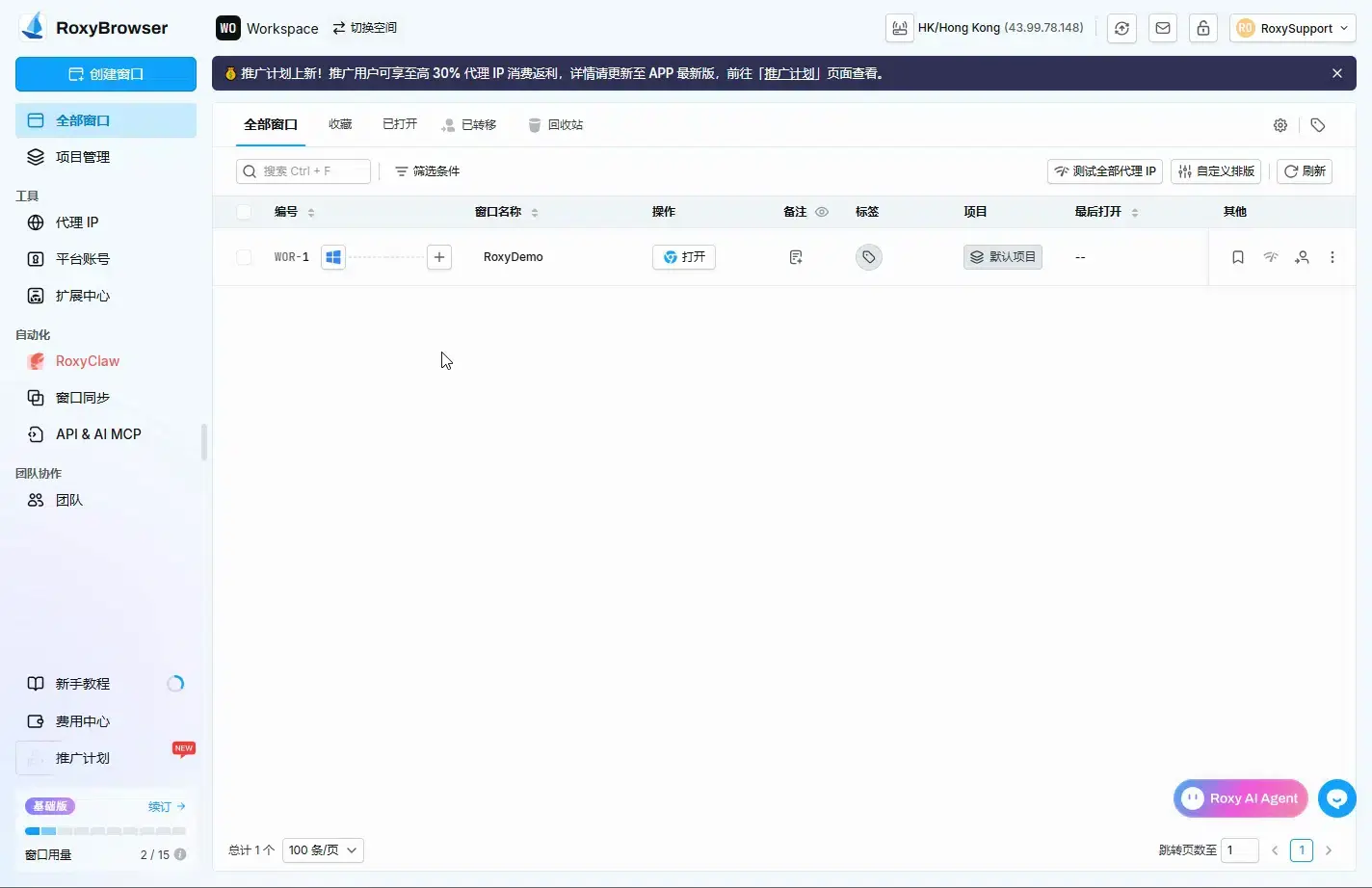This screenshot has width=1372, height=888.
Task: Click the 创建窗口 button
Action: (106, 74)
